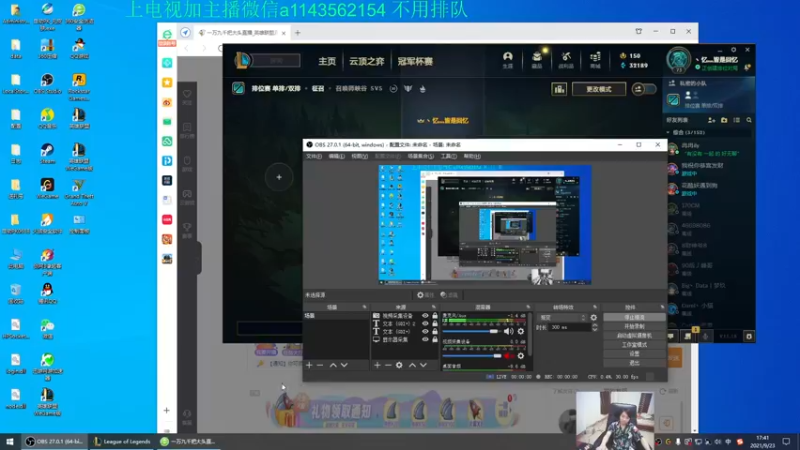Viewport: 800px width, 450px height.
Task: Move scene down in OBS scenes panel
Action: point(344,365)
